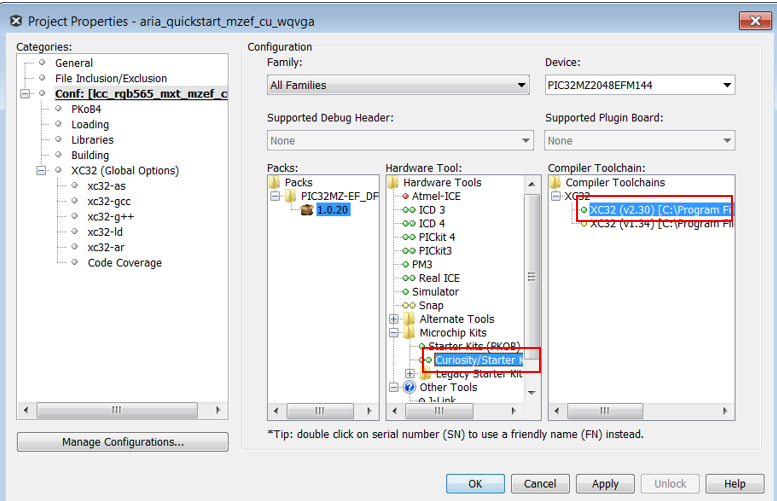Click the ICD 3 green status icons
Viewport: 777px width, 501px height.
(409, 210)
